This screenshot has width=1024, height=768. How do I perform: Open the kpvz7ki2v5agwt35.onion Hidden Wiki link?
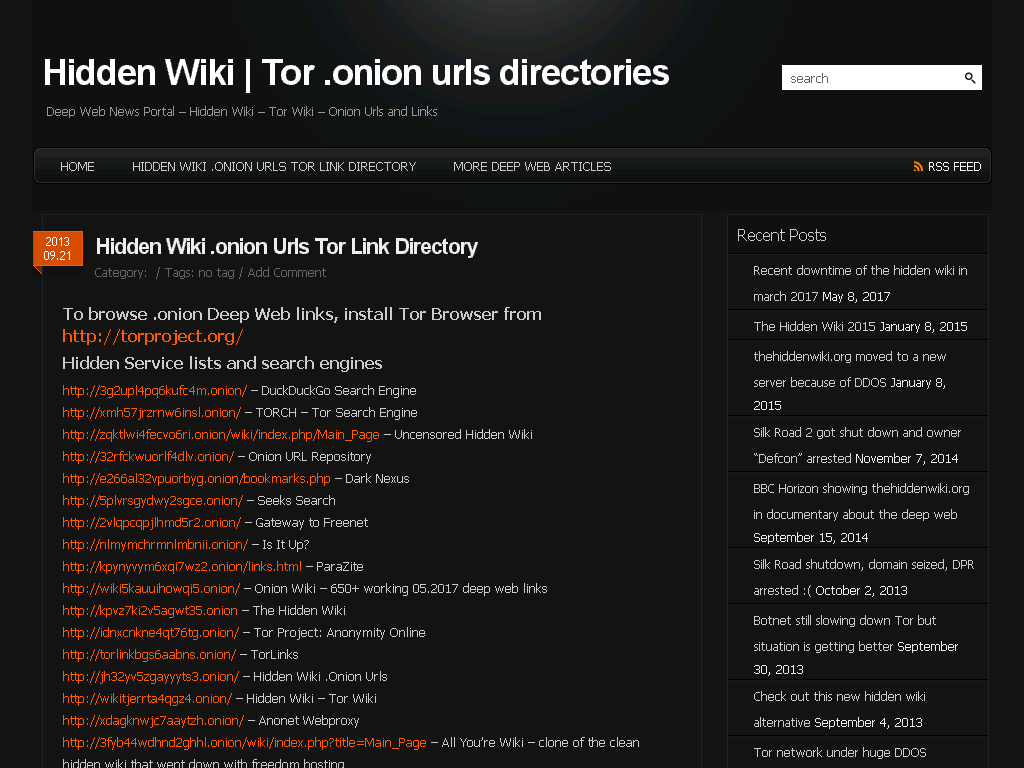tap(150, 611)
